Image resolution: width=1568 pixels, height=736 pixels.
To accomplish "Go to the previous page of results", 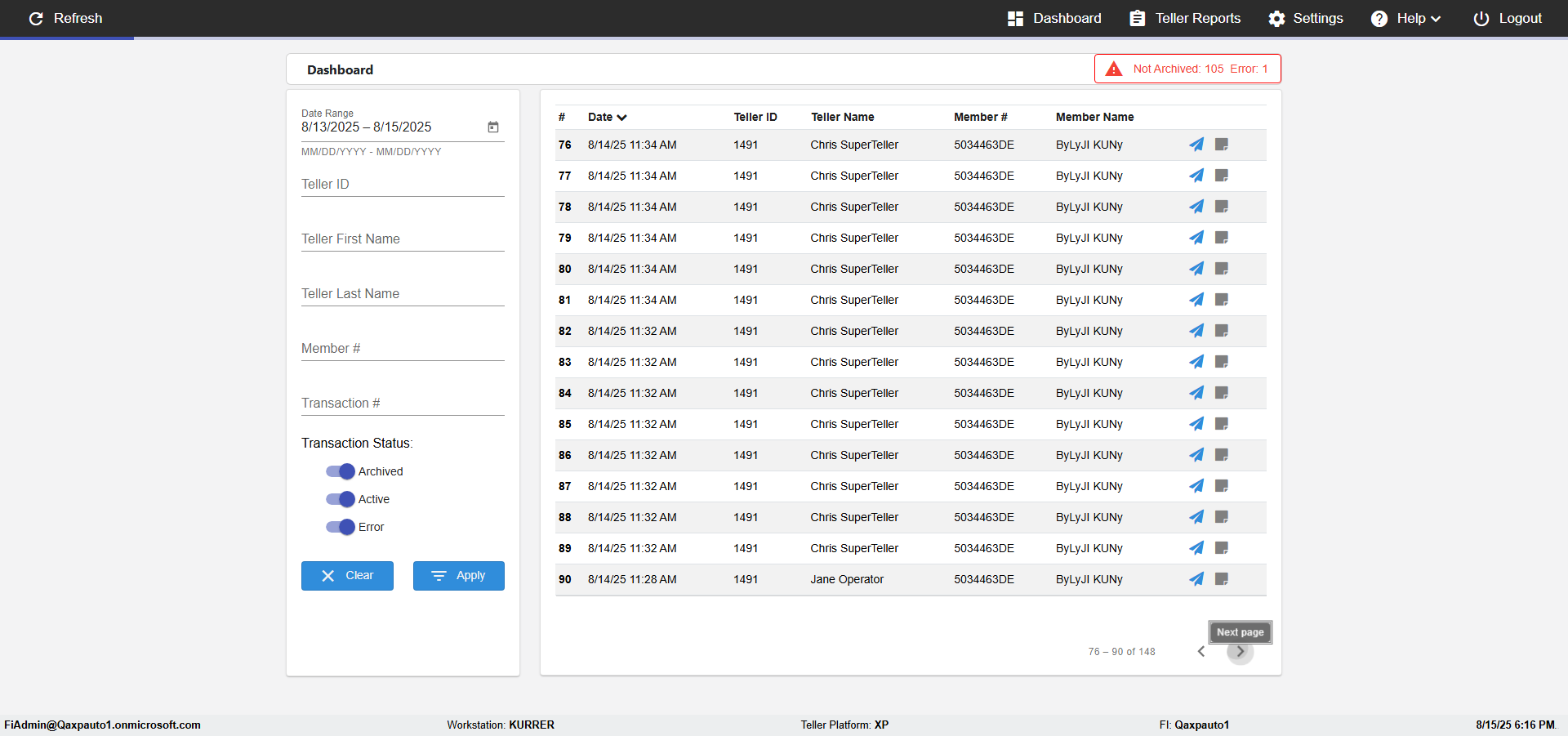I will click(1201, 651).
